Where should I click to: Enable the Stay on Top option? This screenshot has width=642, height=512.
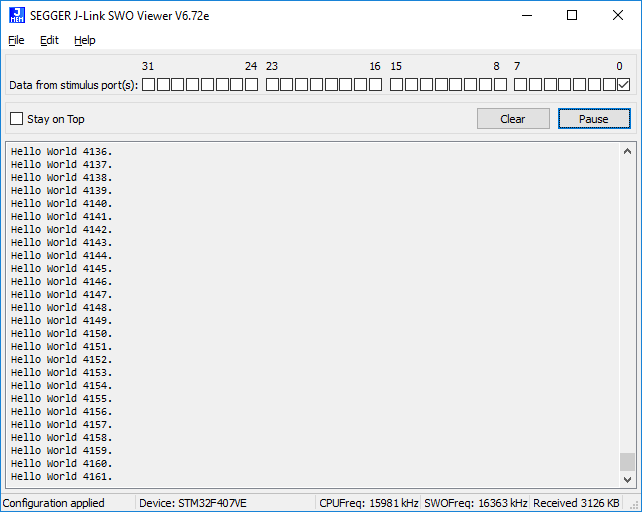17,119
